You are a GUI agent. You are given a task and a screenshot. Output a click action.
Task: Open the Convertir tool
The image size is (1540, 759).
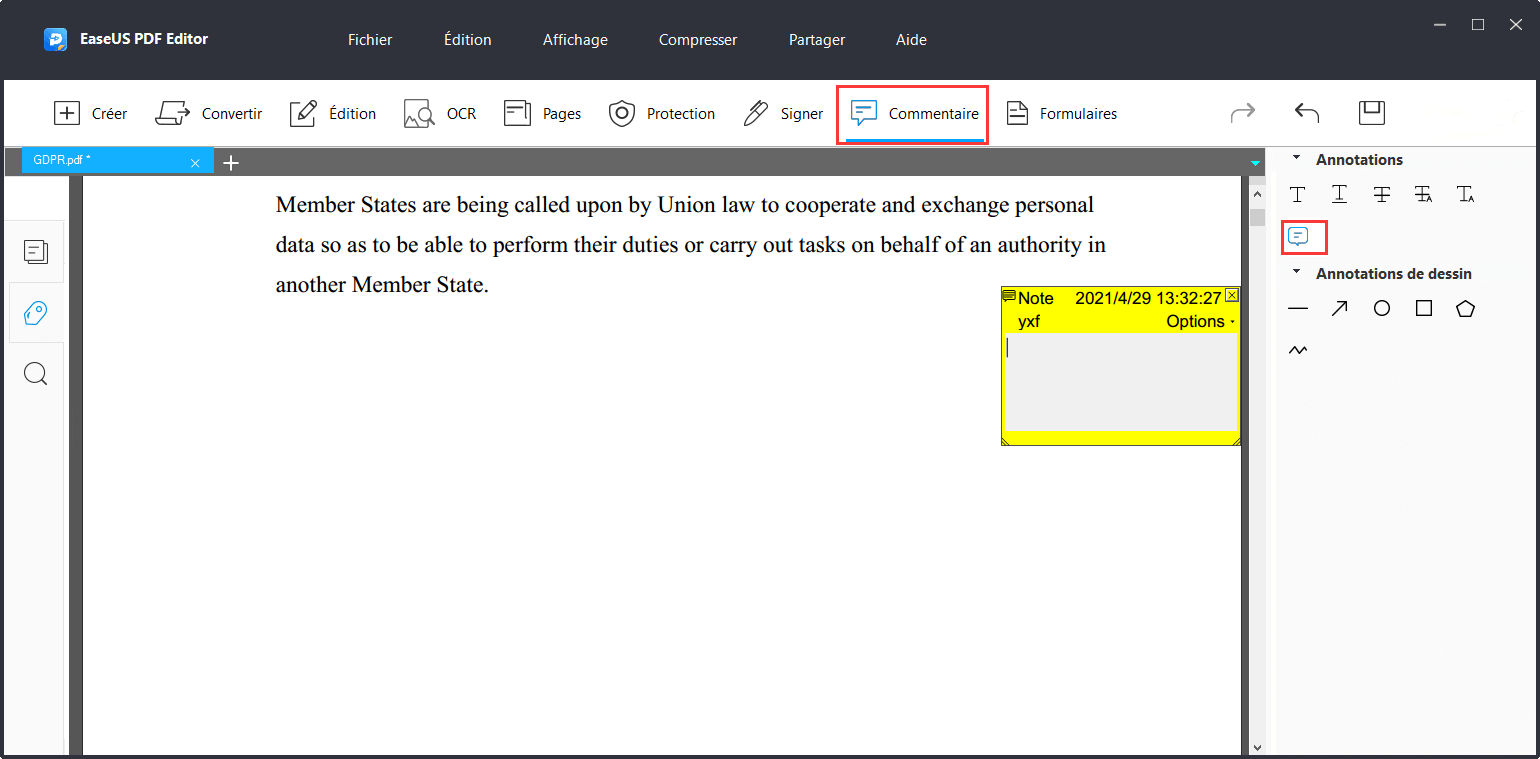pos(209,114)
